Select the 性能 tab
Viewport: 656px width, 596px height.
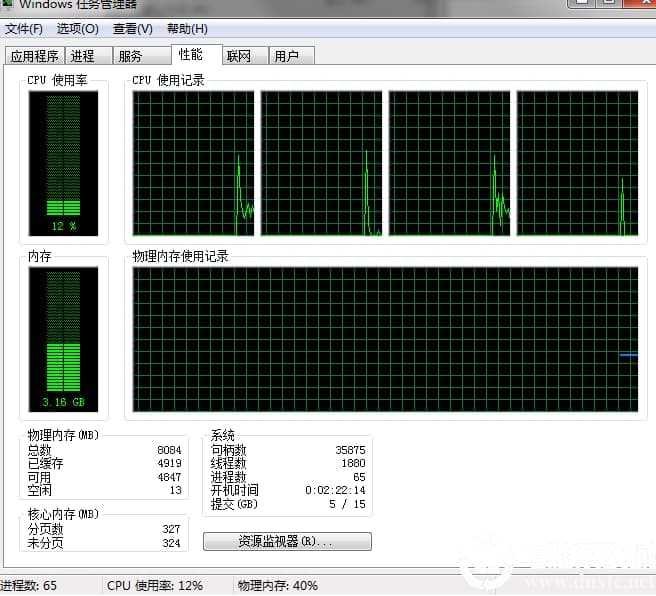[x=197, y=54]
